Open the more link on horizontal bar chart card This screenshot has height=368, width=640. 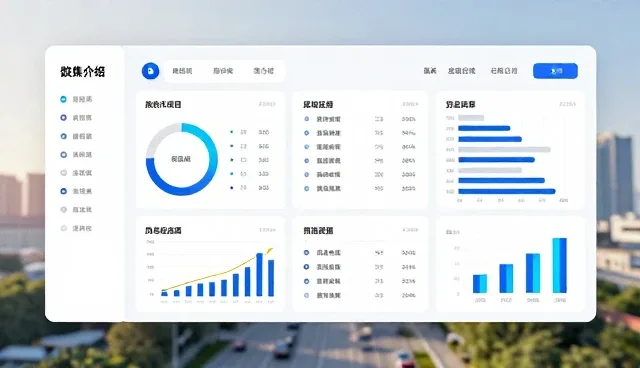(567, 104)
